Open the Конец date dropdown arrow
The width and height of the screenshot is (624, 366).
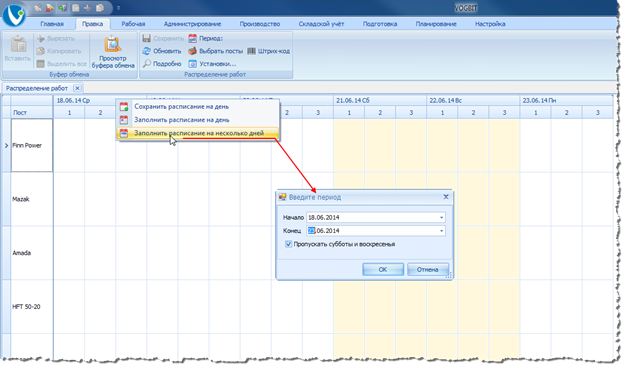click(x=441, y=231)
